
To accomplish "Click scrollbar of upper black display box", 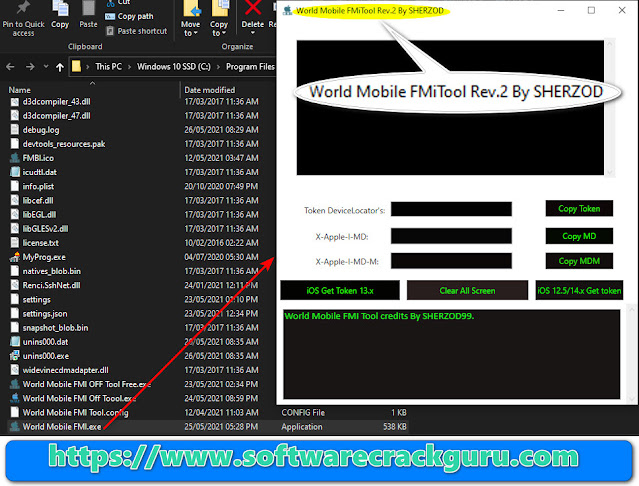I will [610, 108].
